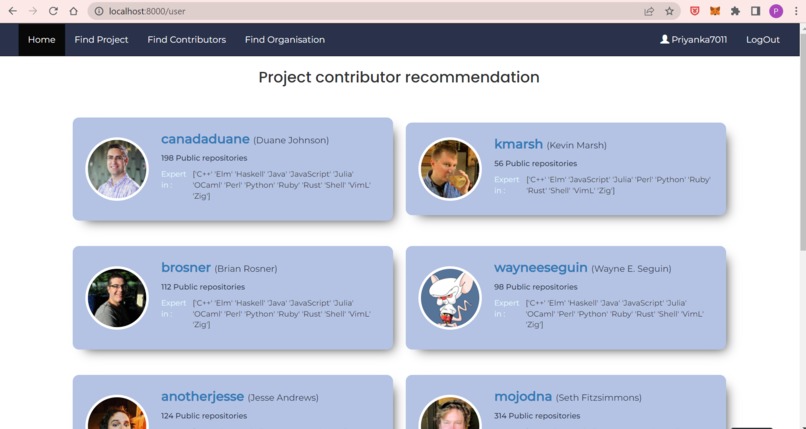Image resolution: width=806 pixels, height=429 pixels.
Task: Click '(Brian Rosner)' name text
Action: click(246, 269)
